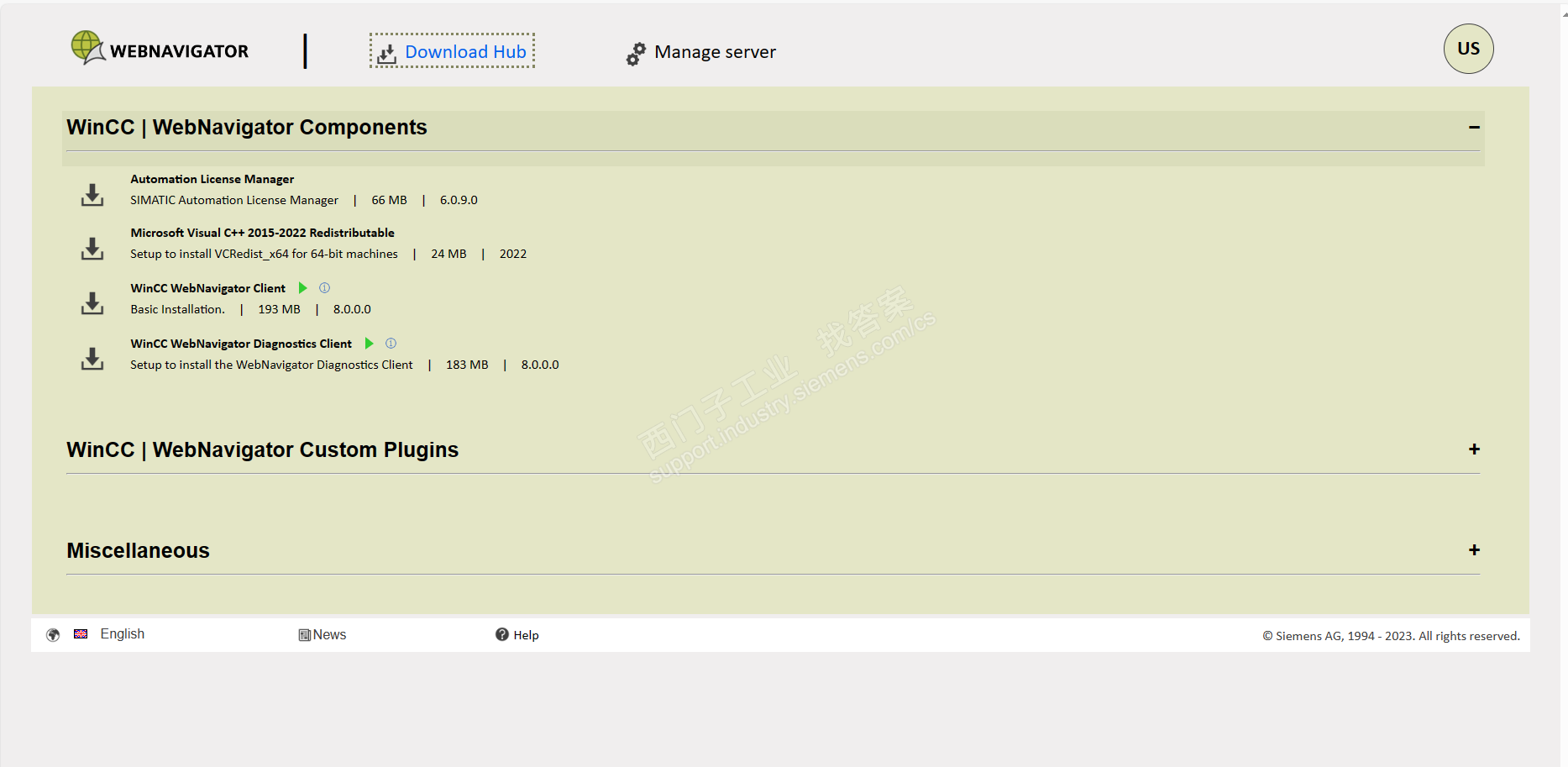Viewport: 1568px width, 767px height.
Task: Click WinCC WebNavigator Diagnostics Client title
Action: 241,344
